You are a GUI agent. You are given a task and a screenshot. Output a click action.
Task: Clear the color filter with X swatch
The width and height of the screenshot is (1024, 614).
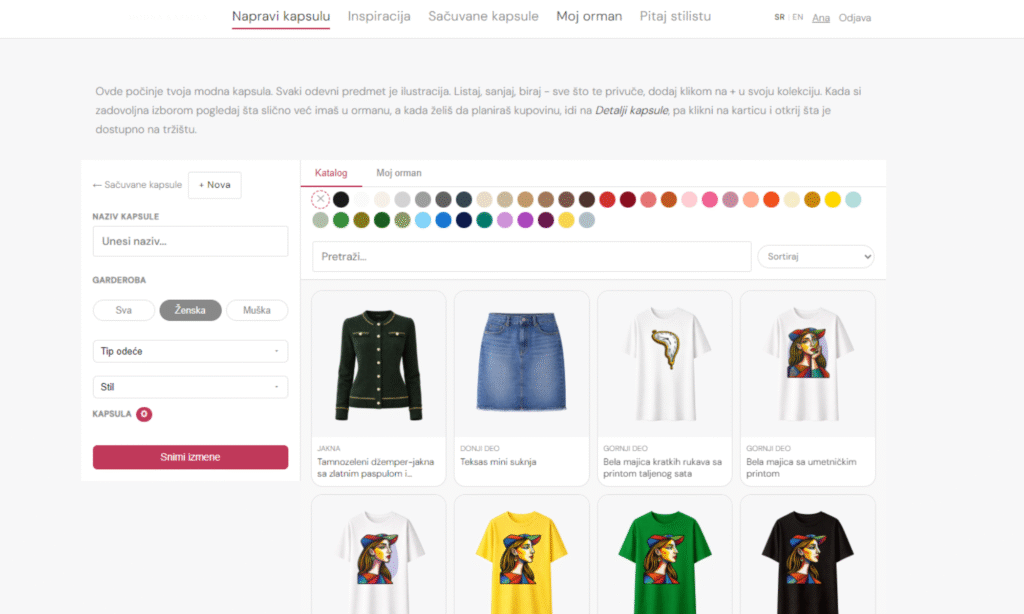point(320,199)
